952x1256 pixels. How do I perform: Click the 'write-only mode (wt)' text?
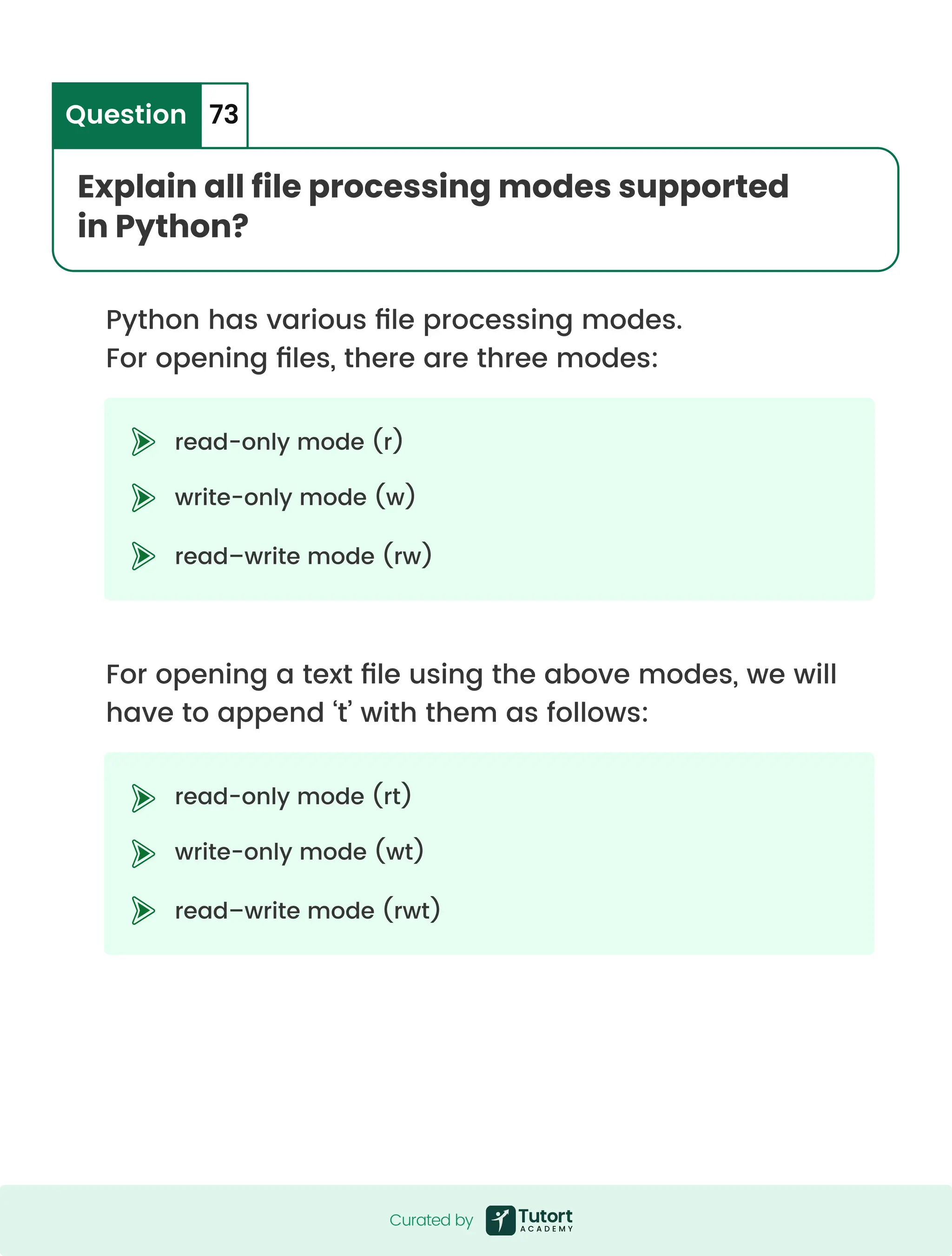click(x=299, y=853)
